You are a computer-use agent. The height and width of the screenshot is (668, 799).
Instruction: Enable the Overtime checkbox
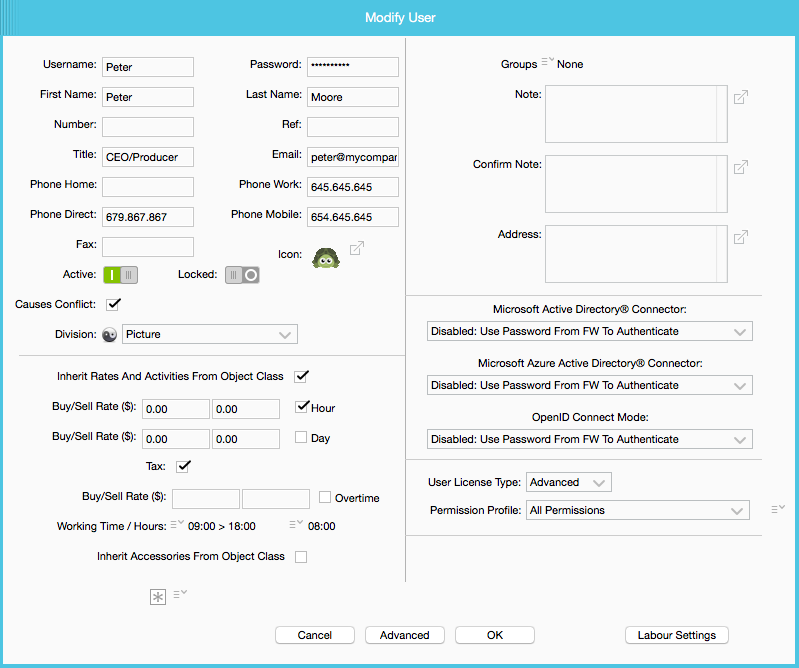[325, 497]
